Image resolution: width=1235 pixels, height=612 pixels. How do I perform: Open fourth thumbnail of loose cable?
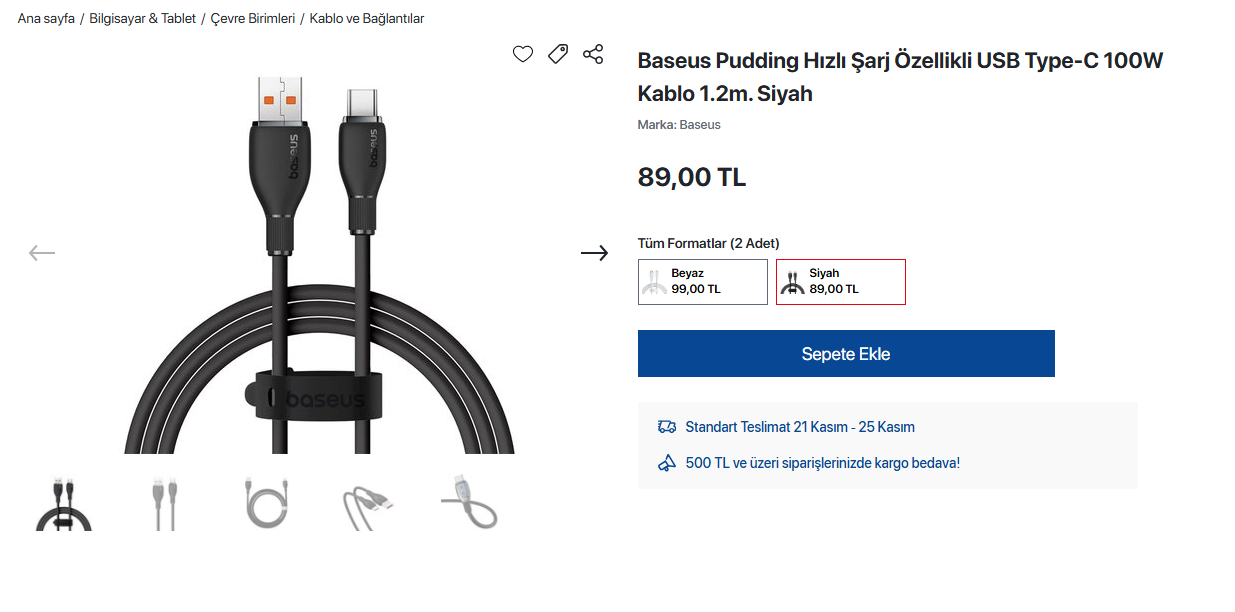click(x=367, y=503)
